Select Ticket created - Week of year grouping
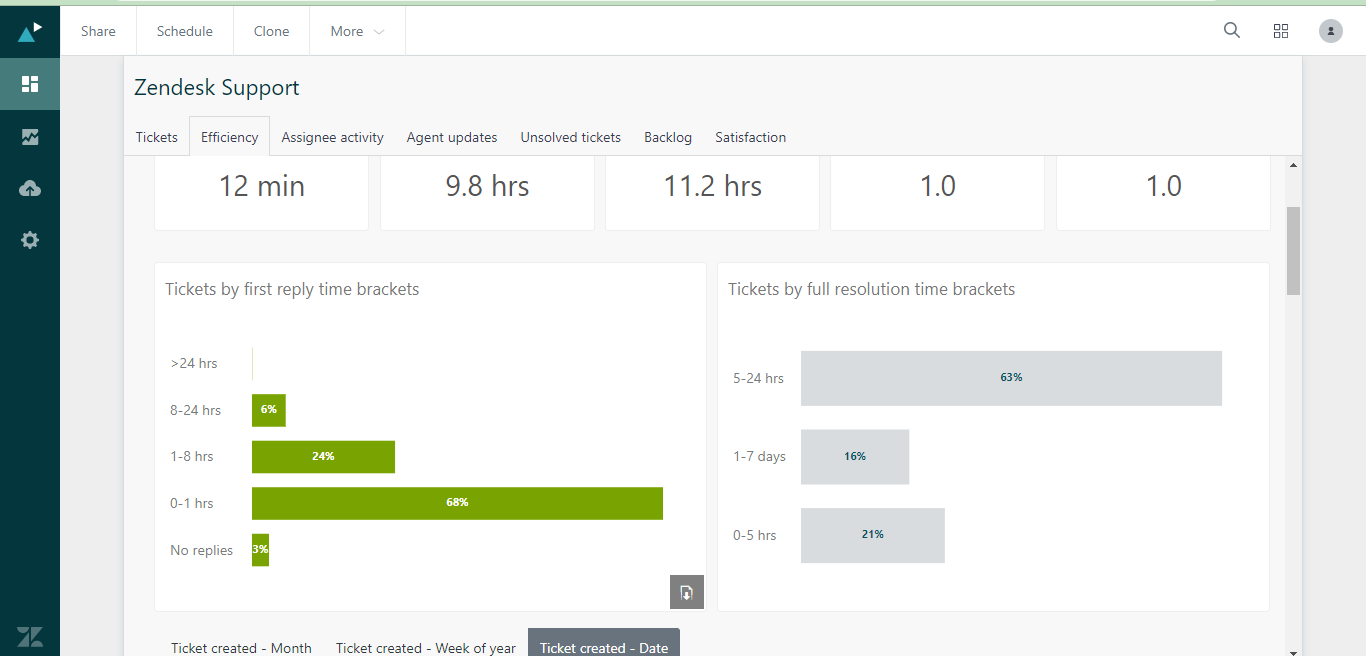This screenshot has height=656, width=1366. click(x=426, y=647)
